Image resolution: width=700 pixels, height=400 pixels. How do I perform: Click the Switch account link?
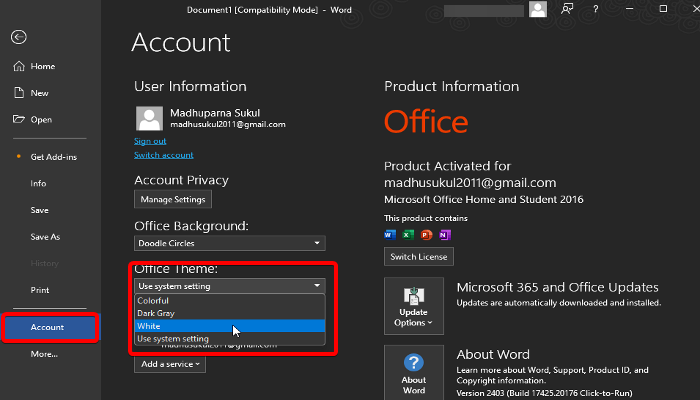162,154
